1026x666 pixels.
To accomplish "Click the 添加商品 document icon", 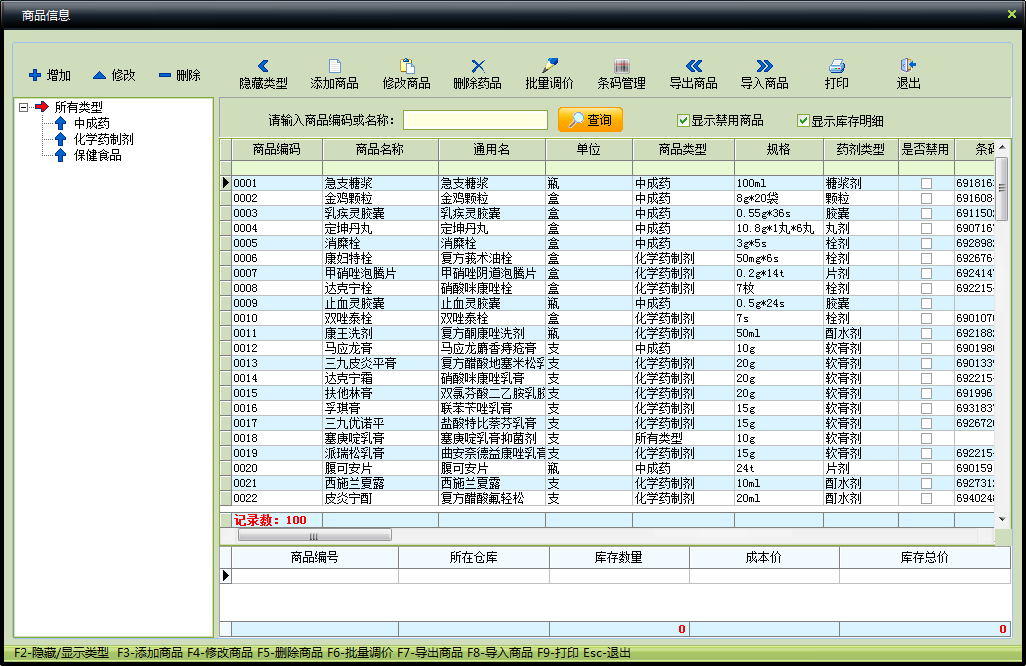I will point(335,66).
